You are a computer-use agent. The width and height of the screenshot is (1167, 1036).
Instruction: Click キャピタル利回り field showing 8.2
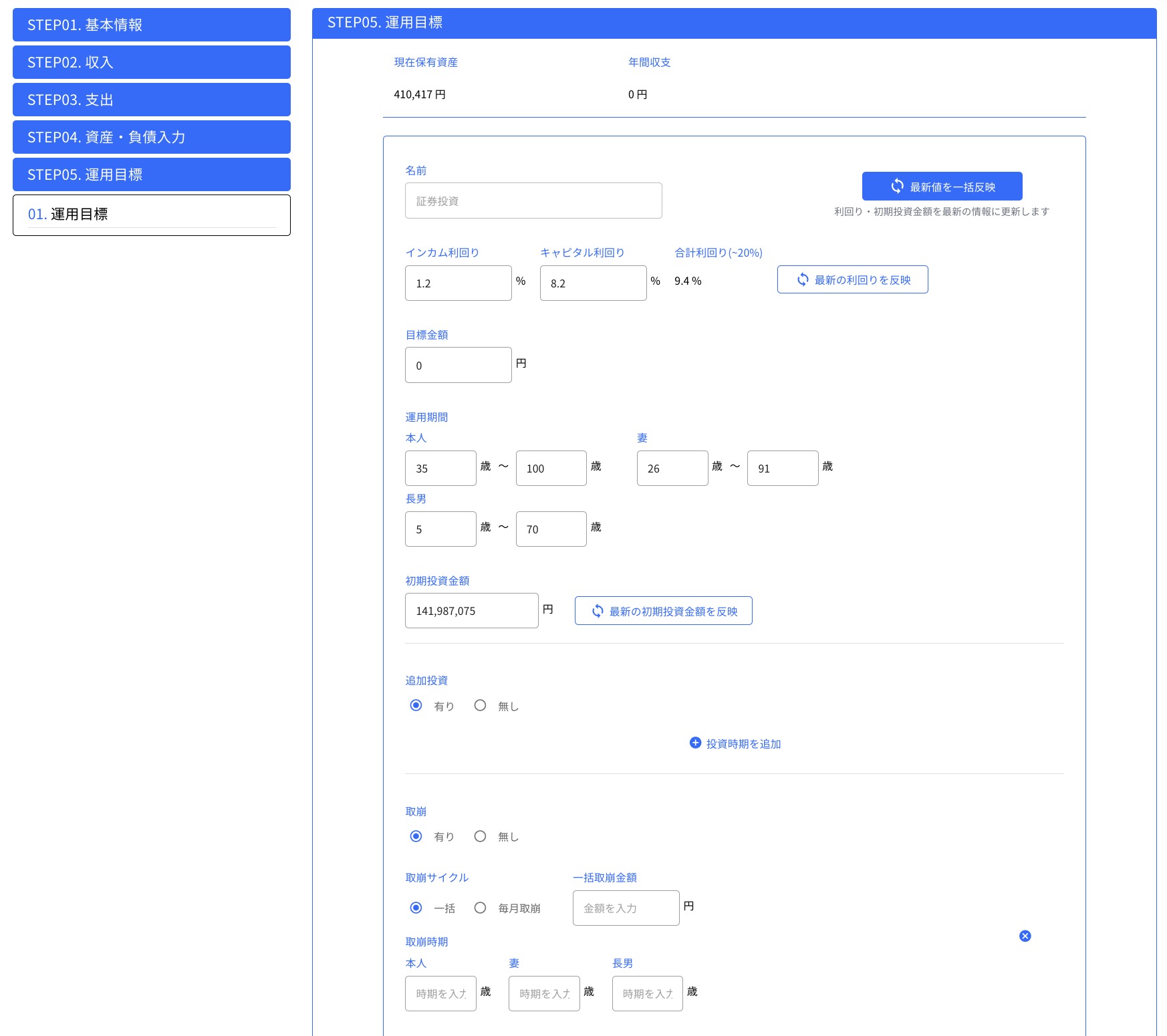click(x=594, y=283)
